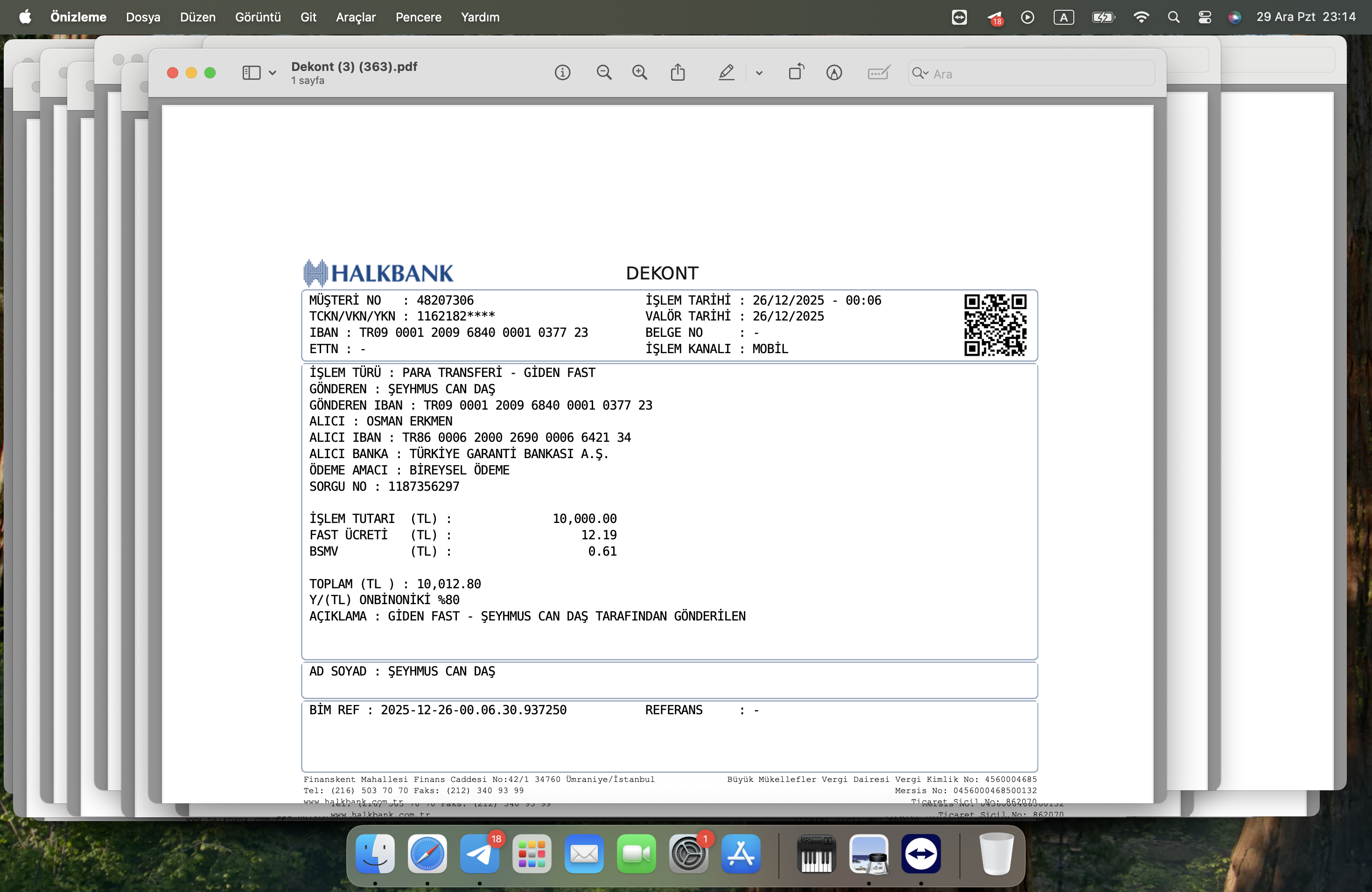This screenshot has width=1372, height=892.
Task: Open Telegram from the Dock
Action: click(480, 853)
